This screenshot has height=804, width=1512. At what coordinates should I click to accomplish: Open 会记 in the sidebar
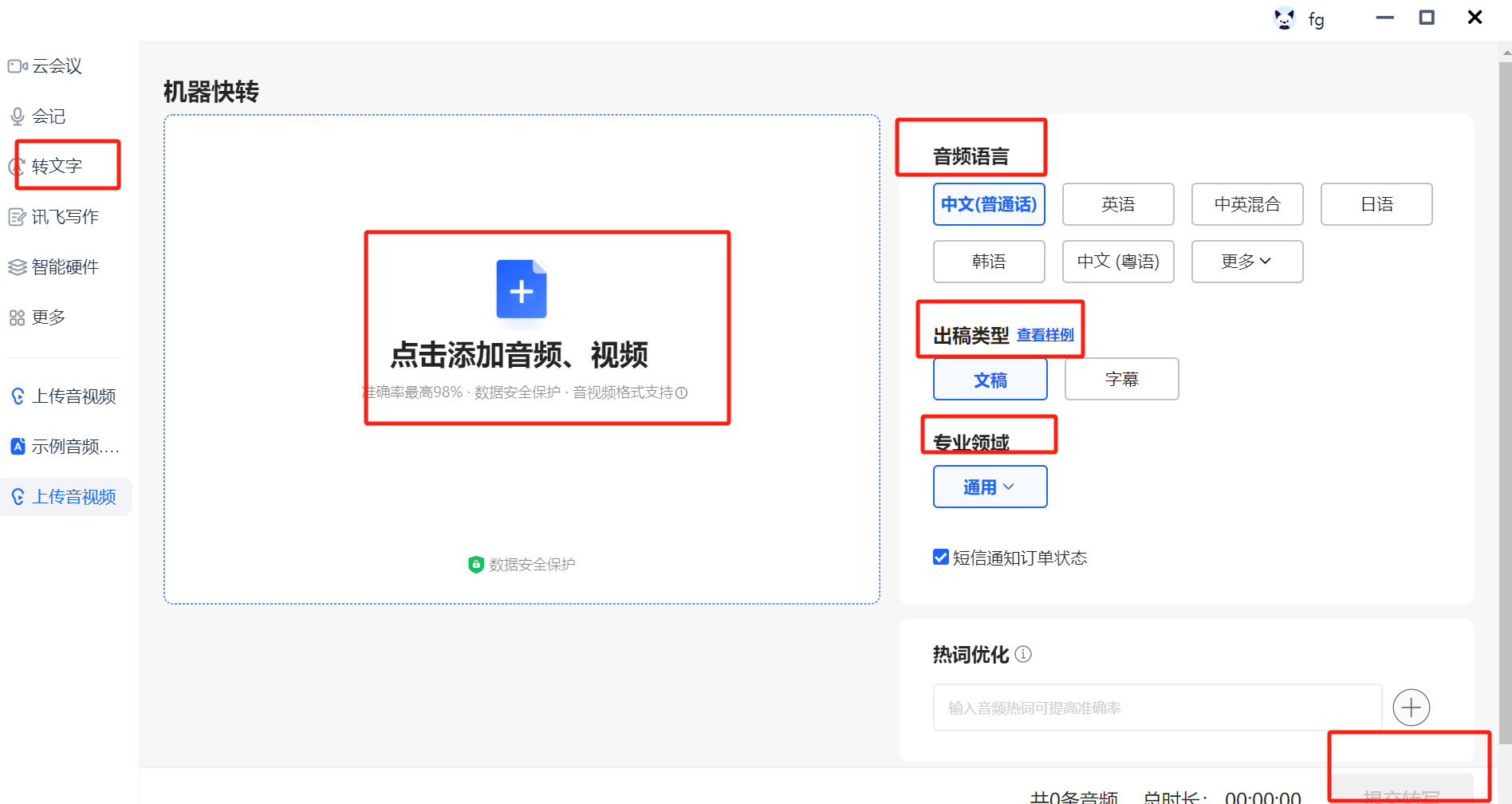[37, 116]
